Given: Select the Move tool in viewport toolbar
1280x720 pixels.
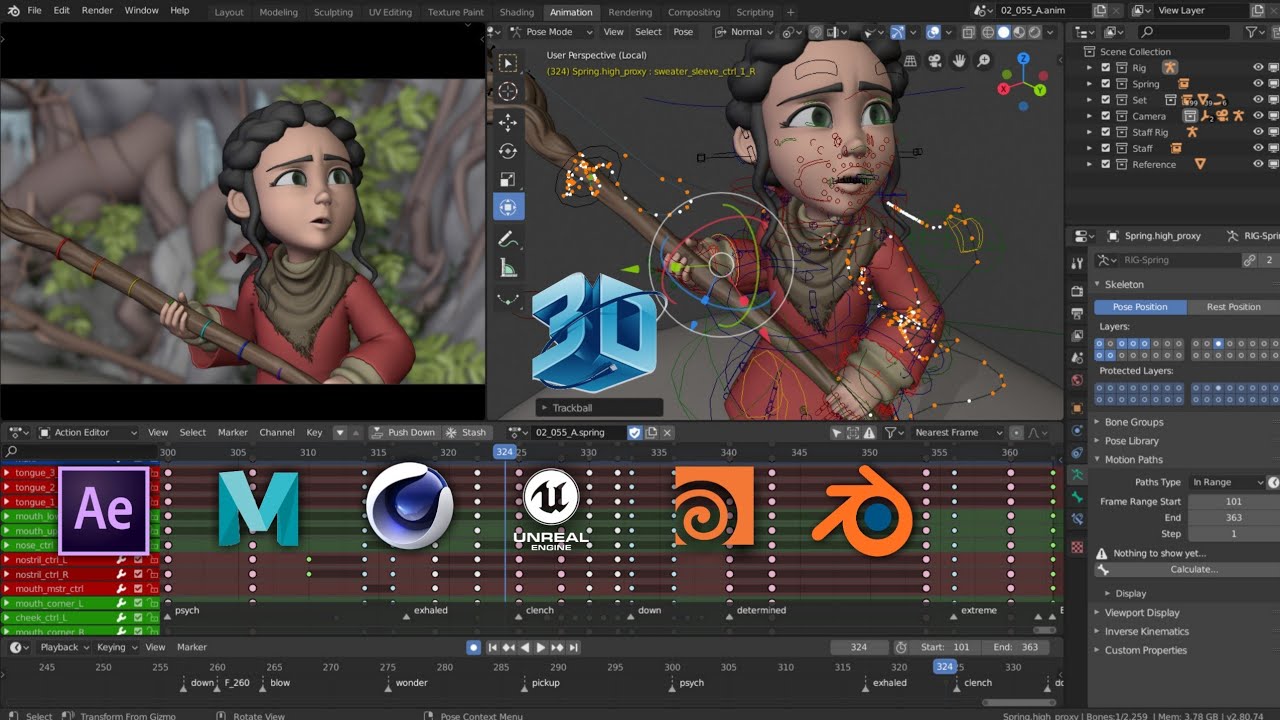Looking at the screenshot, I should click(508, 123).
